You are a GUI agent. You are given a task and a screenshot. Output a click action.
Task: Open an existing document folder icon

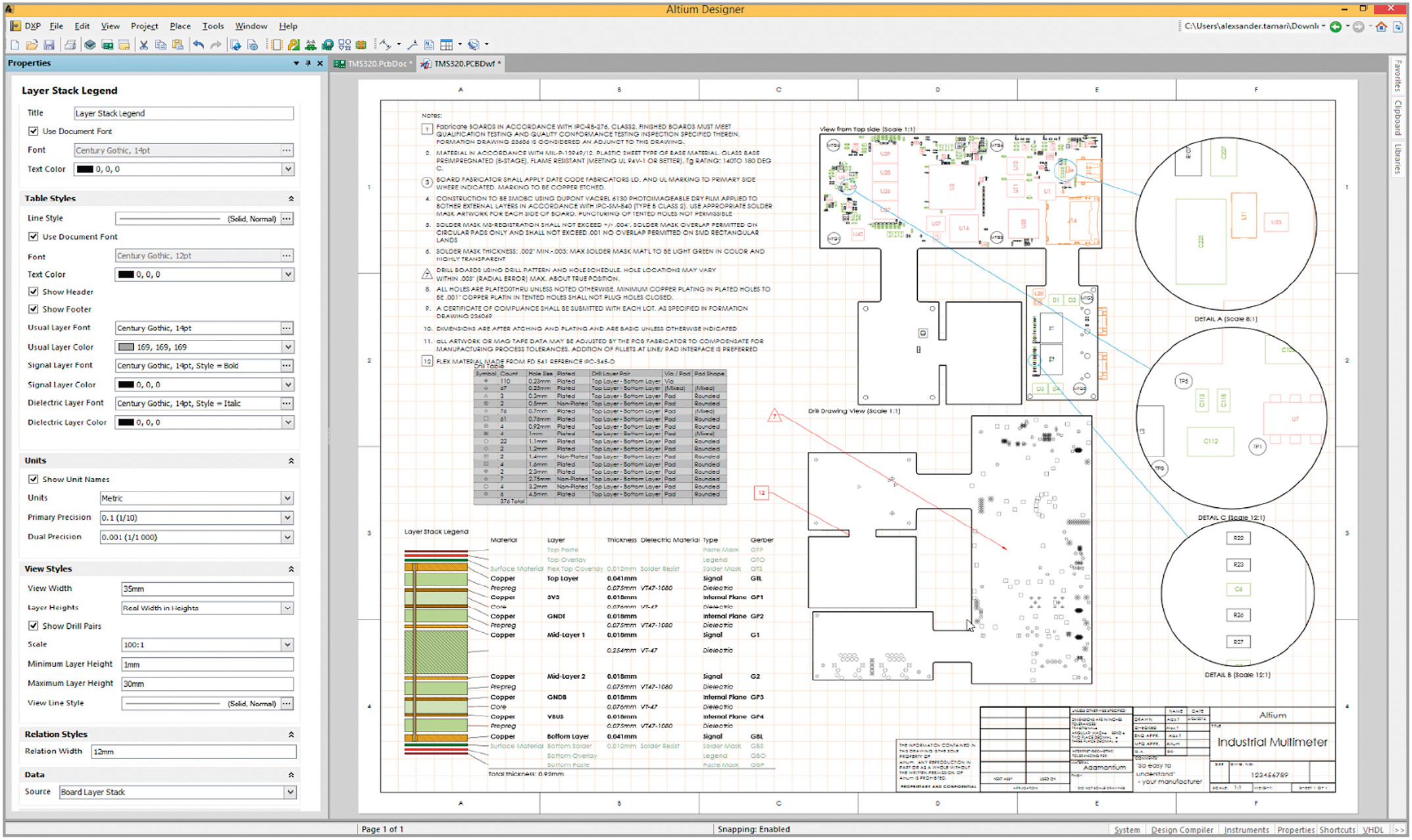click(32, 45)
